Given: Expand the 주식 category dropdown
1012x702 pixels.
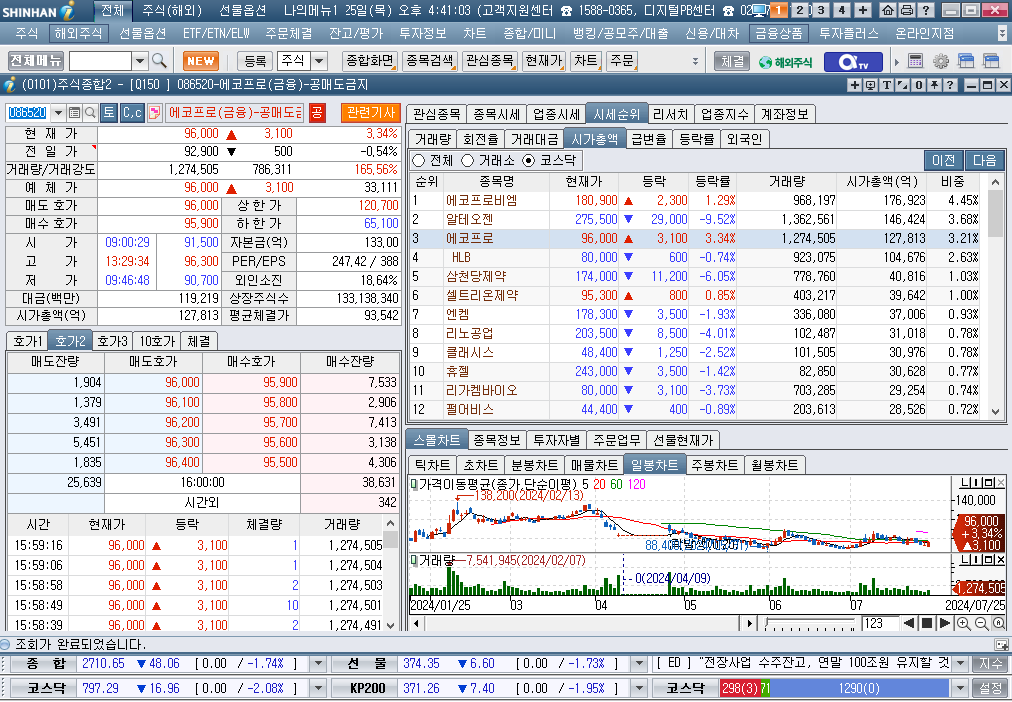Looking at the screenshot, I should [x=319, y=61].
